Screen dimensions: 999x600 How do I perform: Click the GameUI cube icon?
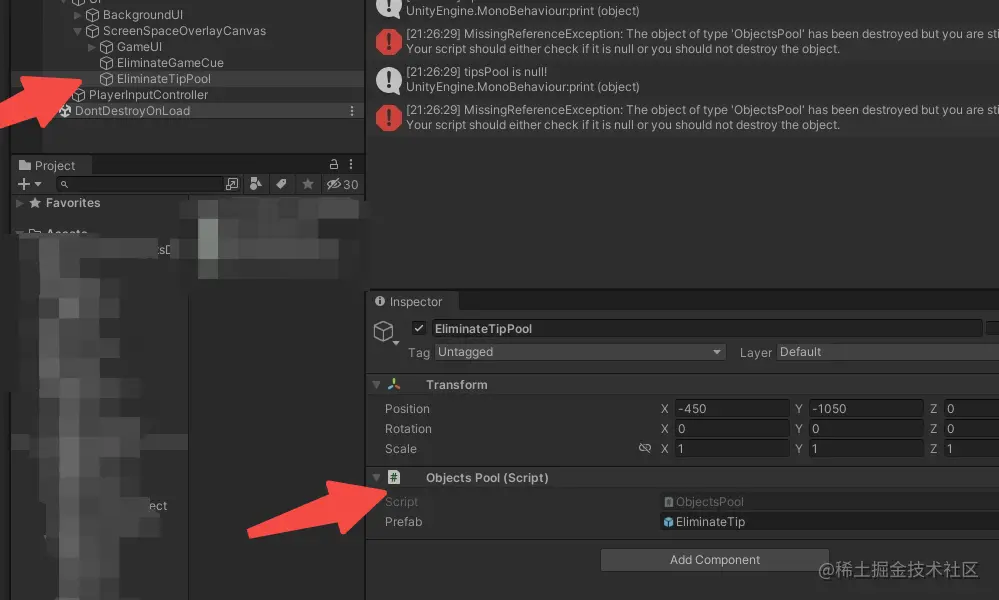point(106,46)
